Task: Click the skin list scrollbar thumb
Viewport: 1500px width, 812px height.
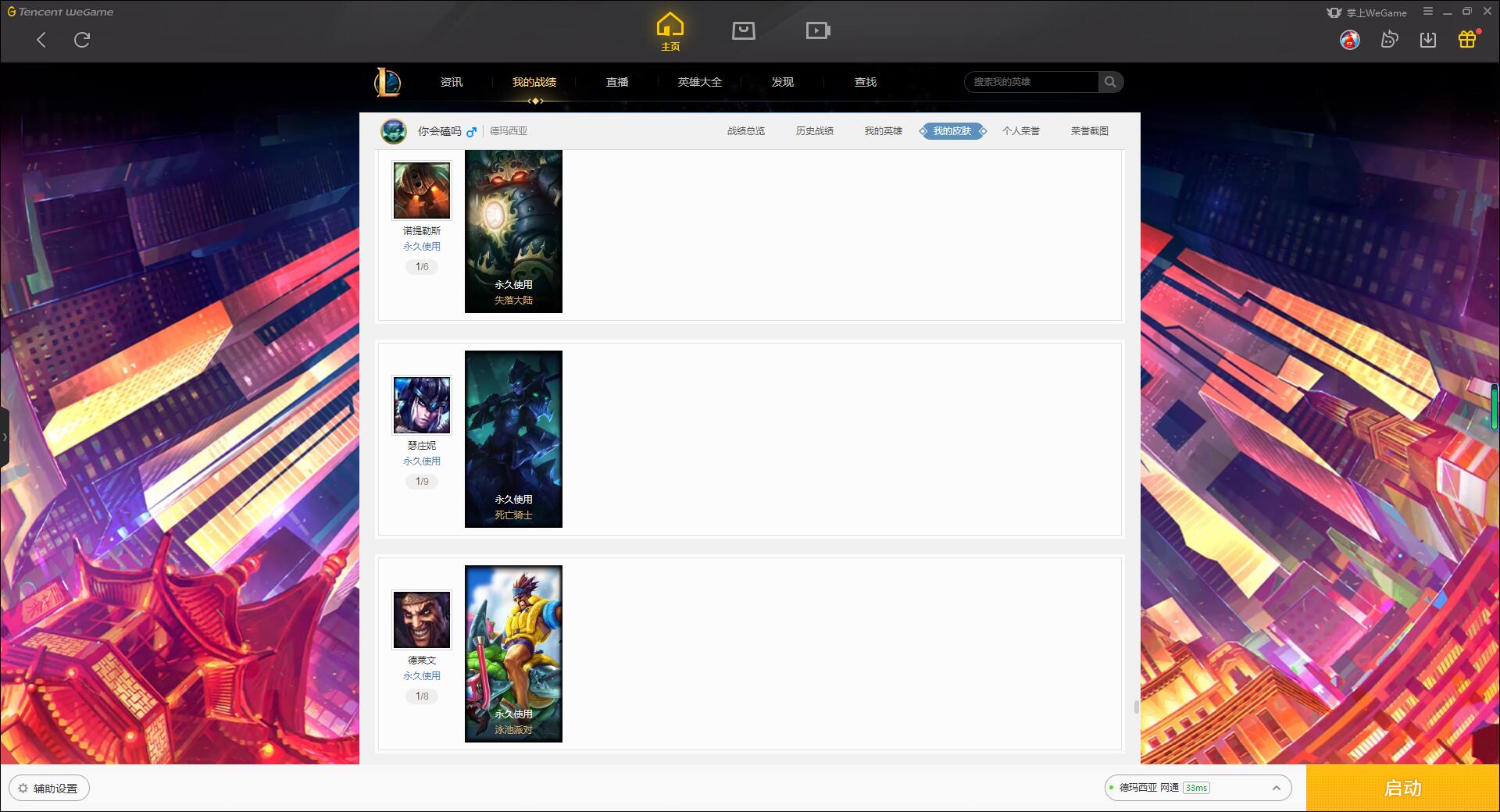Action: [1136, 707]
